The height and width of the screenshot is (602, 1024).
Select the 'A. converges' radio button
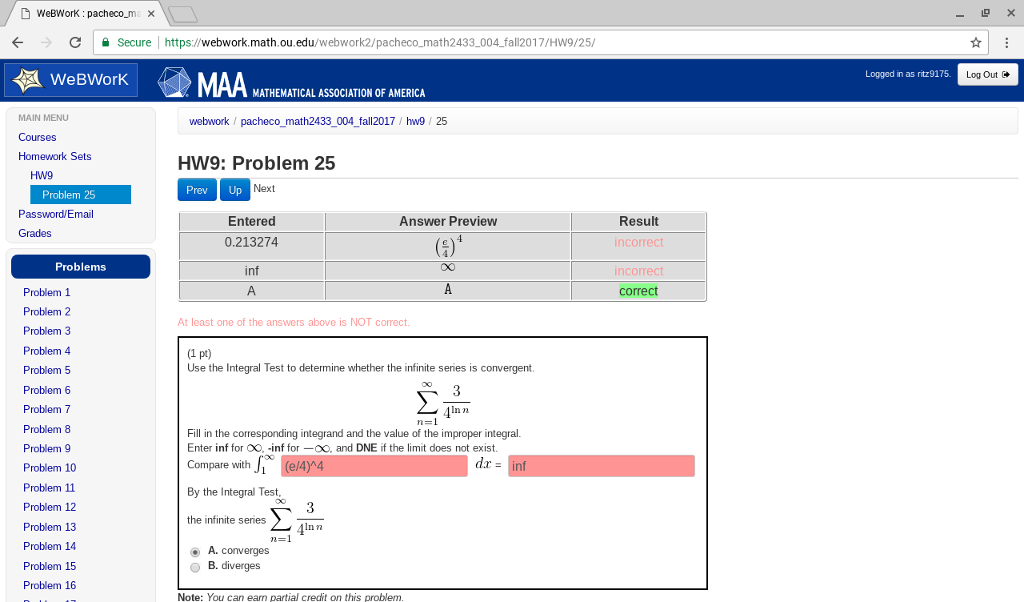click(x=195, y=551)
